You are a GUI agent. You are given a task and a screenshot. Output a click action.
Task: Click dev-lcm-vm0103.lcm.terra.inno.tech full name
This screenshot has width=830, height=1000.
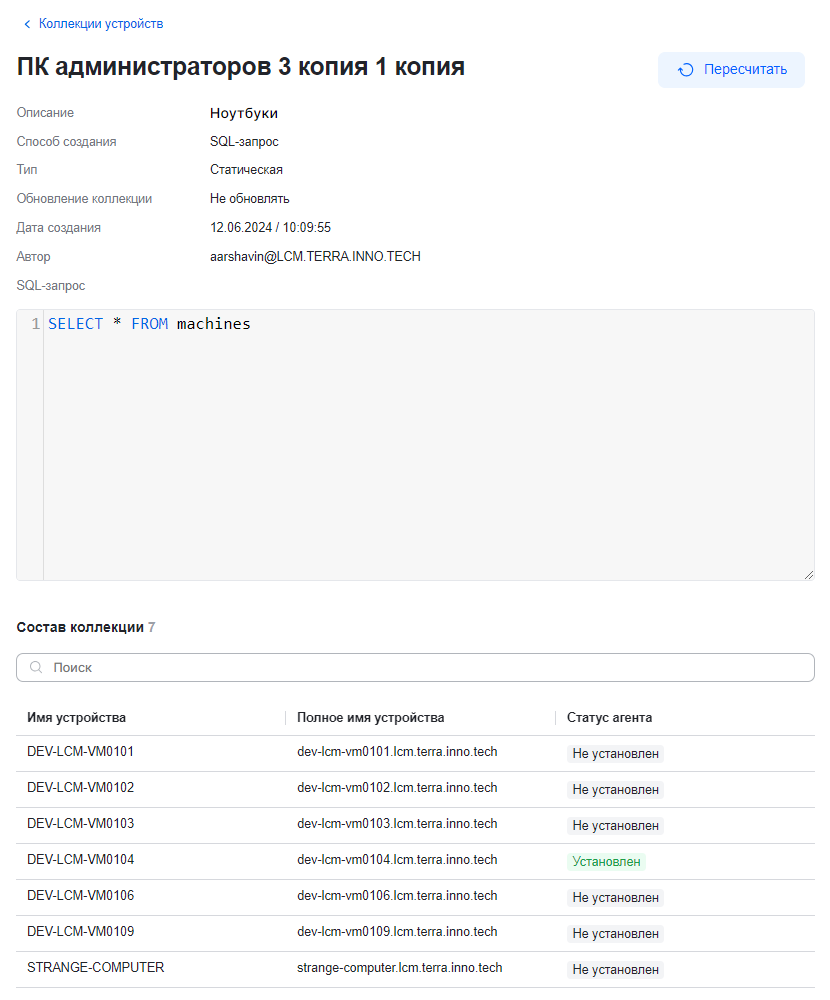(x=397, y=824)
